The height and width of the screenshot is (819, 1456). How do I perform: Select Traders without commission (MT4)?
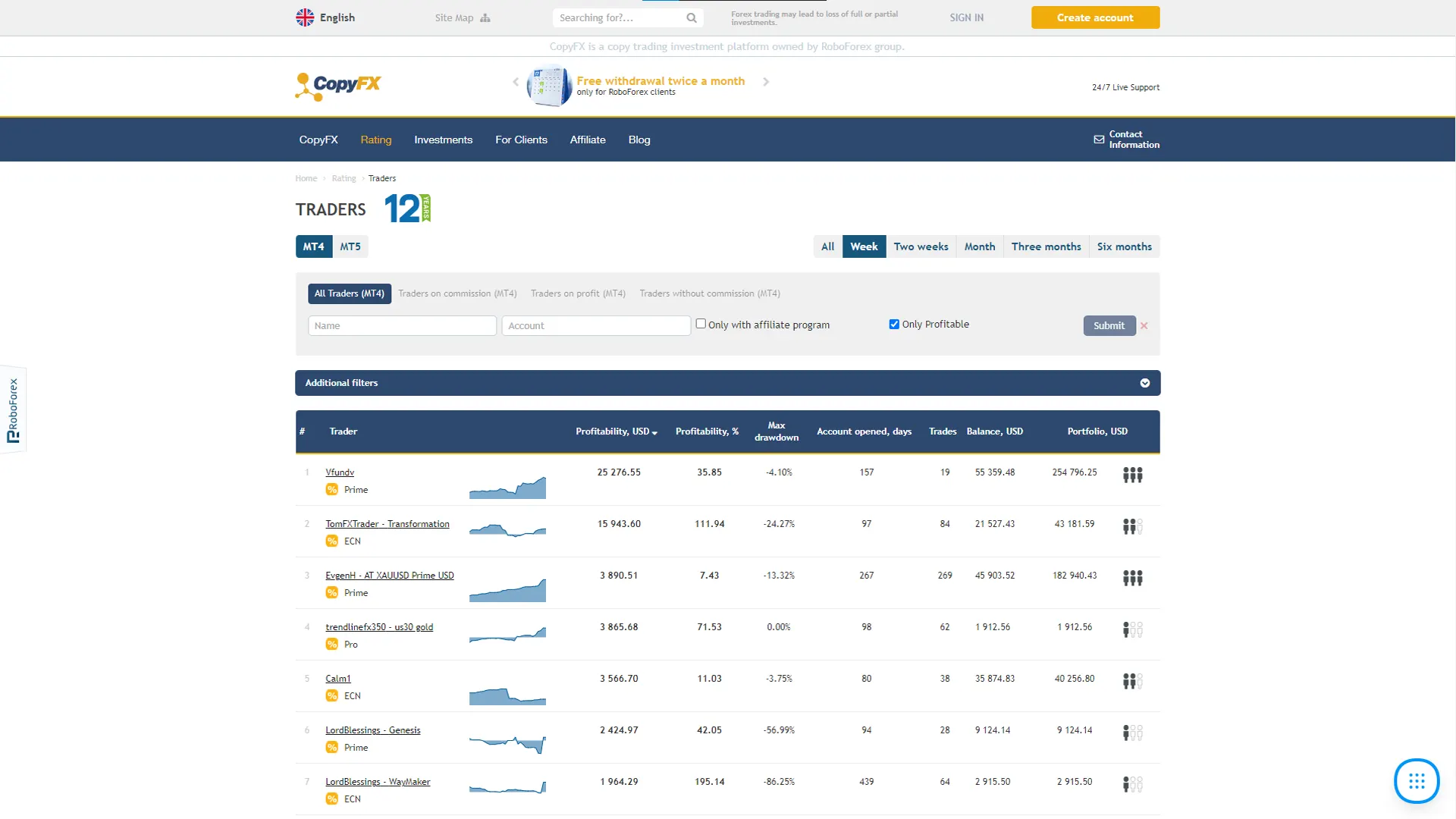click(x=710, y=293)
